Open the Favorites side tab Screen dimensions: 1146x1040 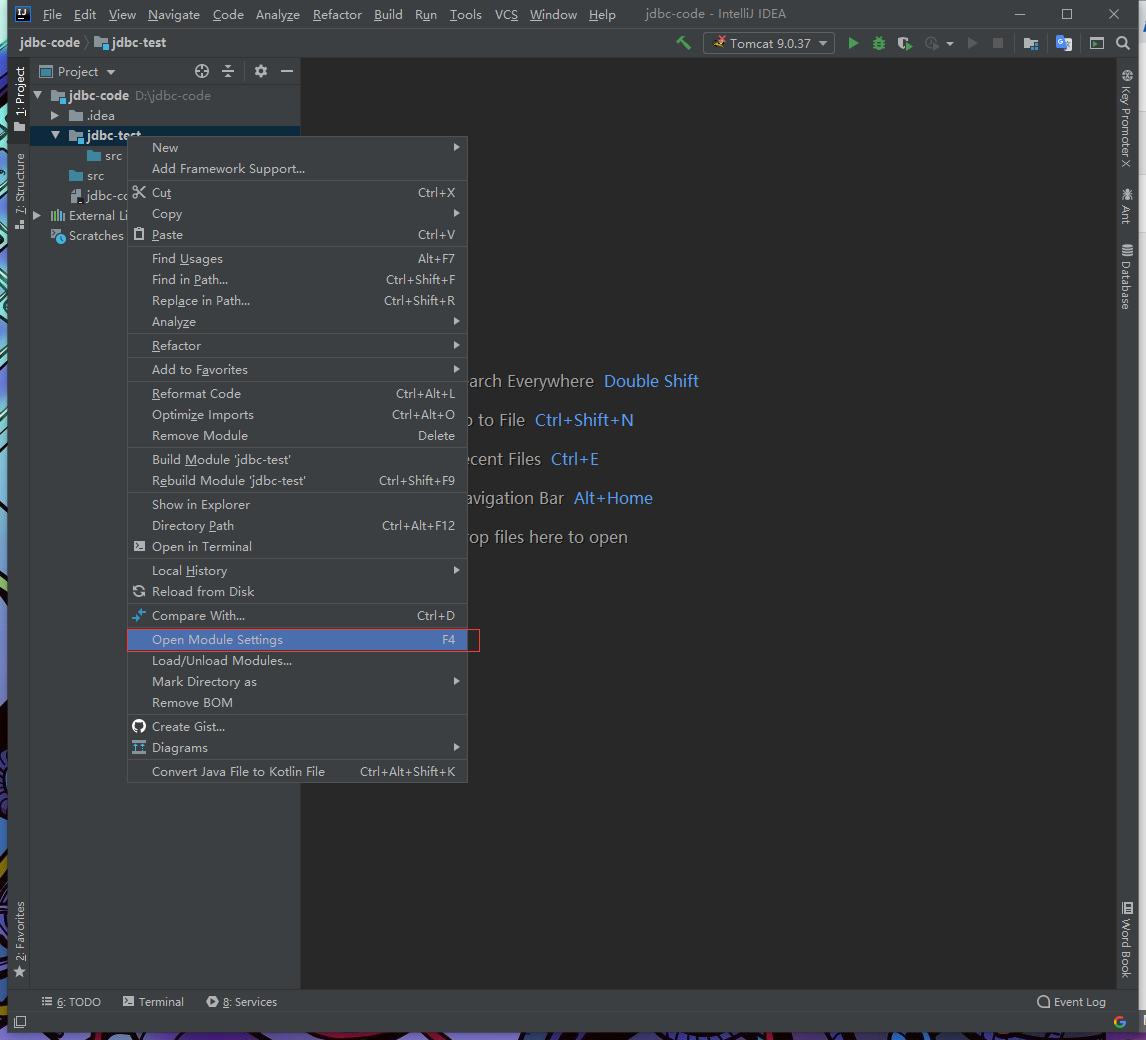[x=20, y=938]
